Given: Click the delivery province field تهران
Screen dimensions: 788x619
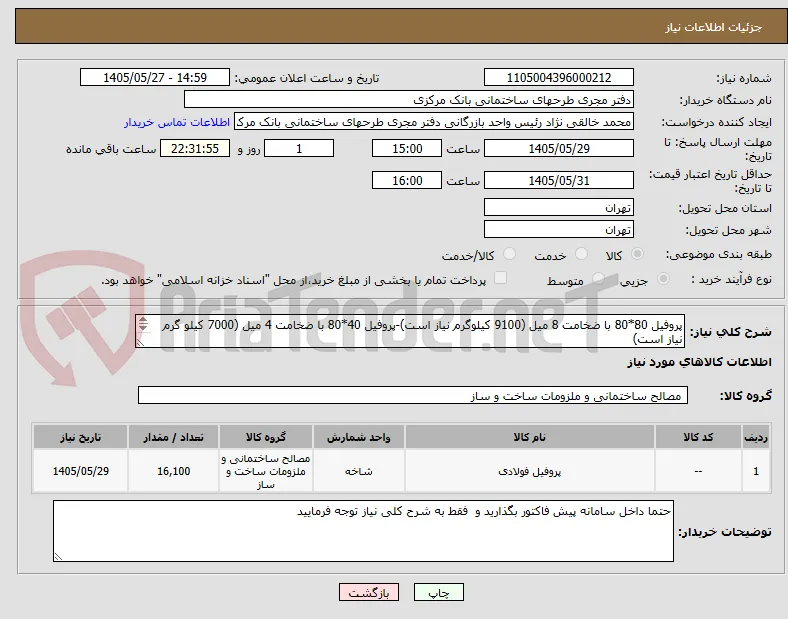Looking at the screenshot, I should pyautogui.click(x=559, y=207).
